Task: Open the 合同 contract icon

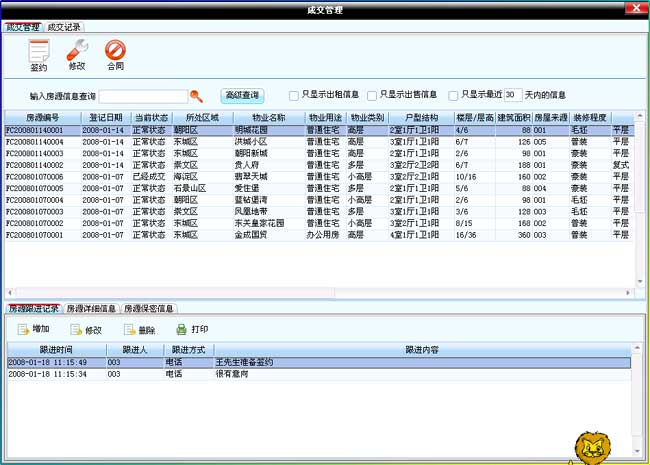Action: click(115, 54)
